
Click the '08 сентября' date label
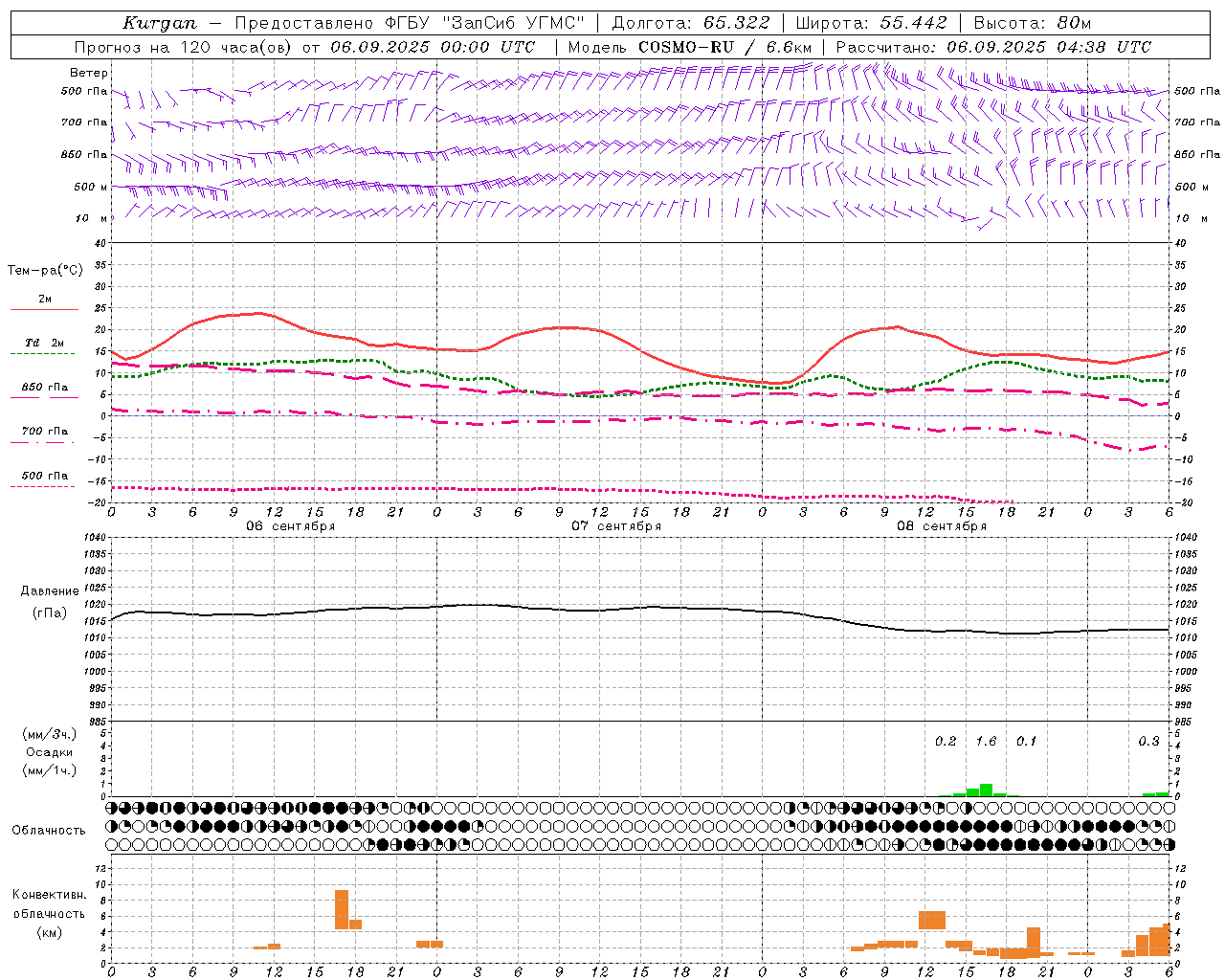pos(942,526)
